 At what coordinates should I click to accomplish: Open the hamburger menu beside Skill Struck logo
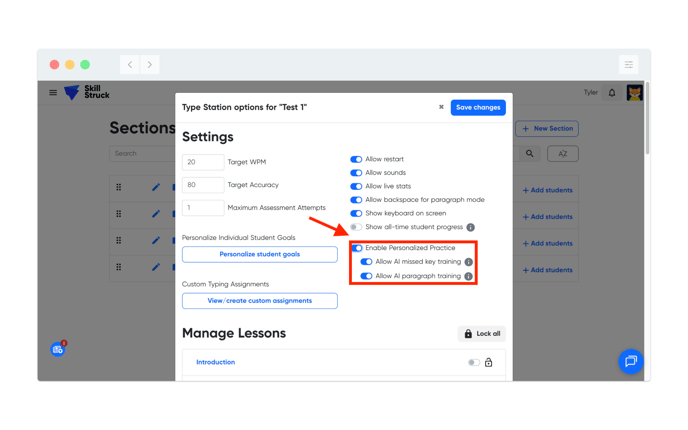click(x=53, y=93)
